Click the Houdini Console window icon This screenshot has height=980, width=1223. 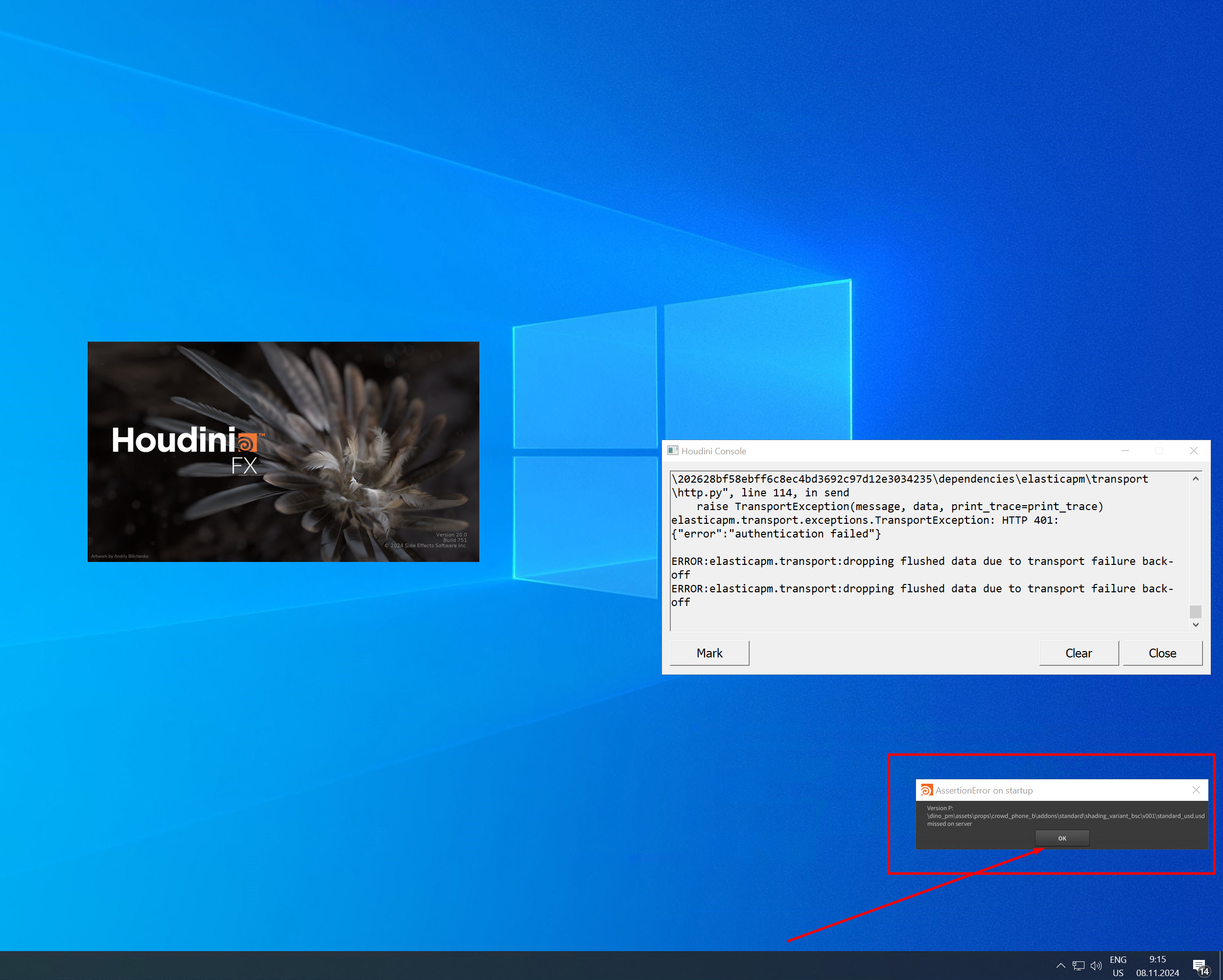[673, 451]
